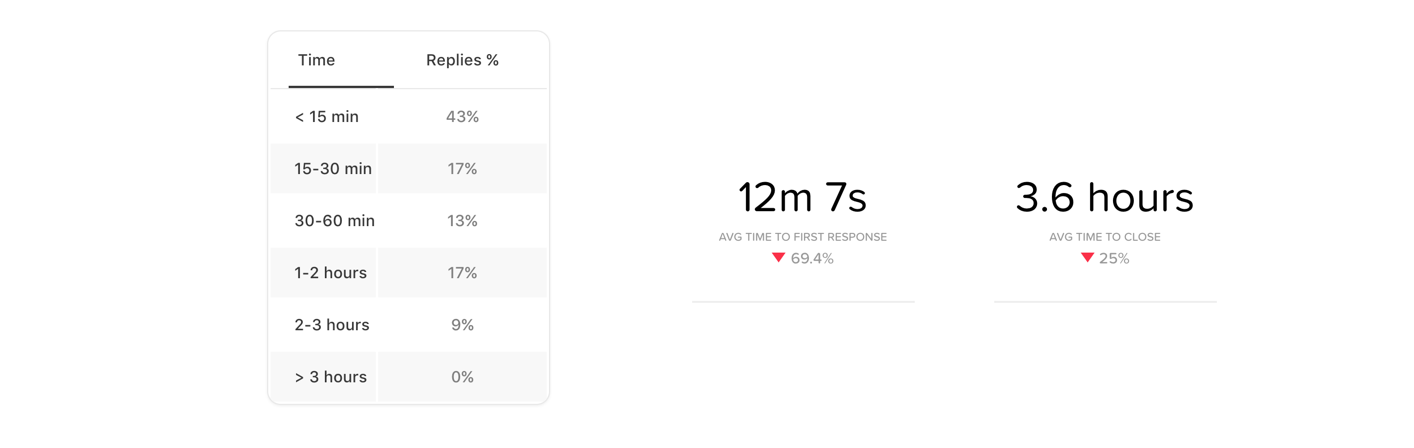This screenshot has width=1414, height=448.
Task: Click the 9% replies value
Action: click(462, 325)
